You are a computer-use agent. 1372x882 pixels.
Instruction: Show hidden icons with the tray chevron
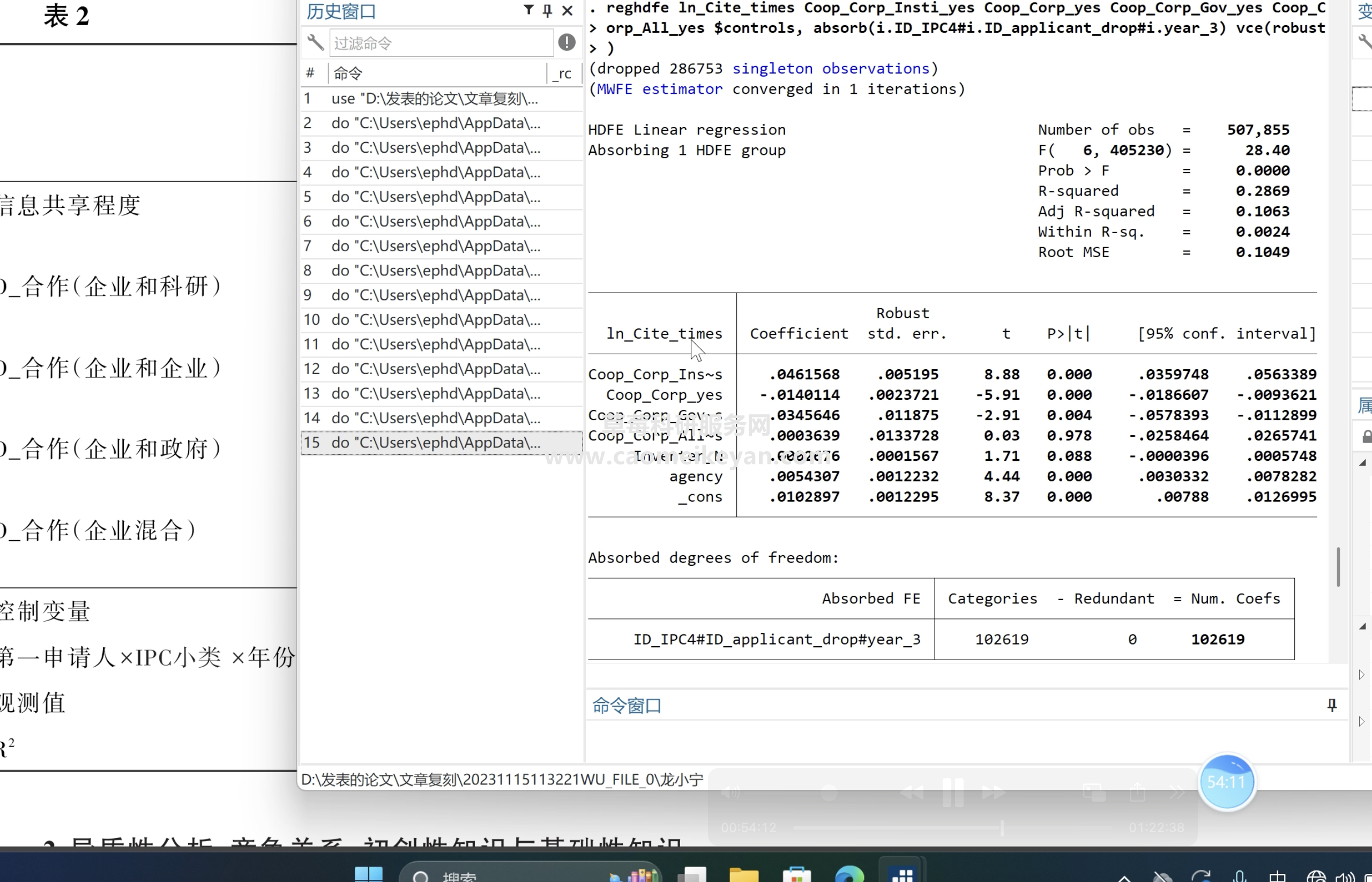pyautogui.click(x=1124, y=877)
